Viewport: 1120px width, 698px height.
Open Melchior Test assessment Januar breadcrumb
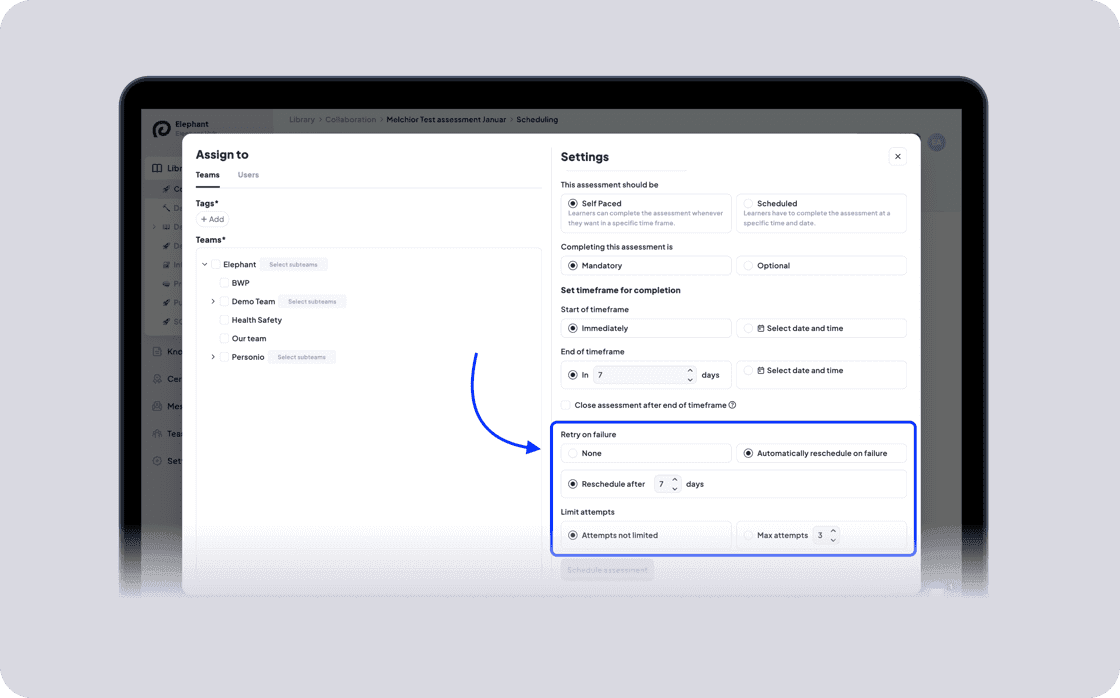(x=446, y=120)
